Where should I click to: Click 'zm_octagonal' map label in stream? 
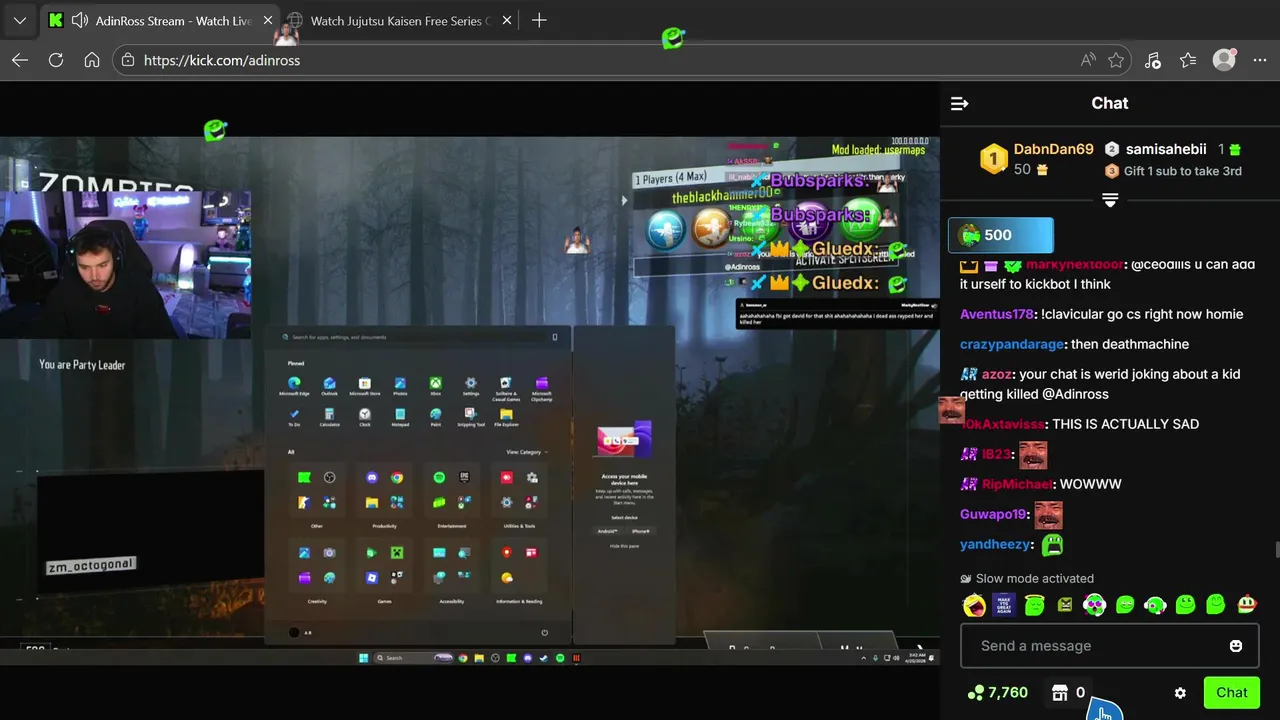[90, 566]
